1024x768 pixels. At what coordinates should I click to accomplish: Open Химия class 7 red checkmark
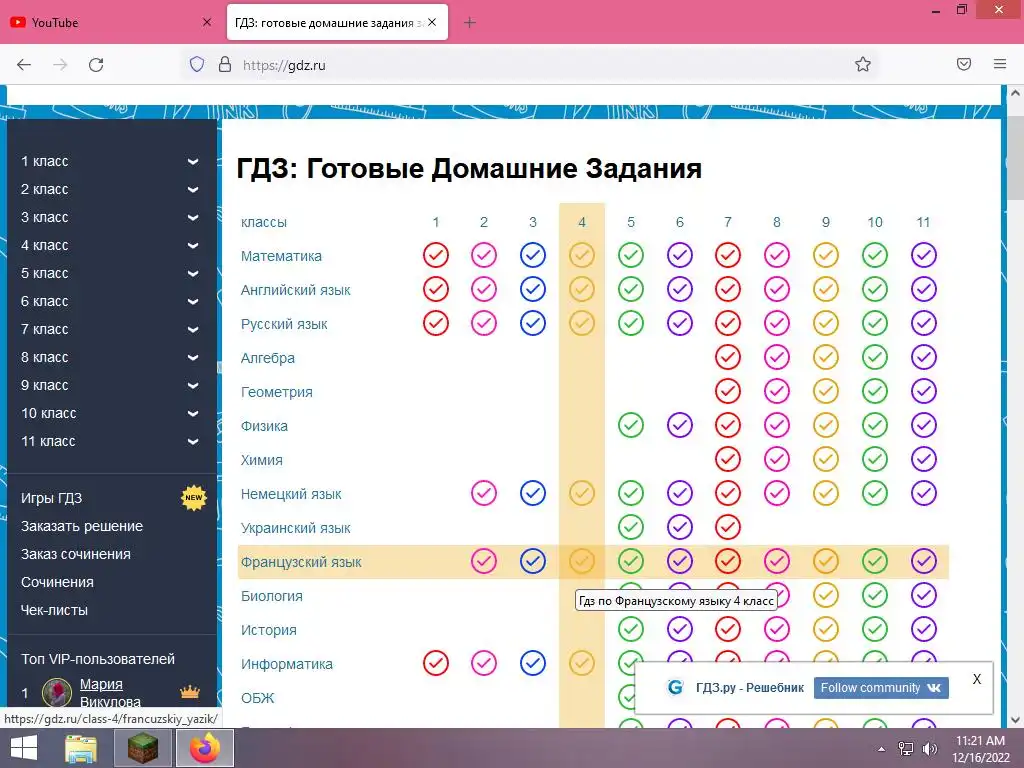728,459
